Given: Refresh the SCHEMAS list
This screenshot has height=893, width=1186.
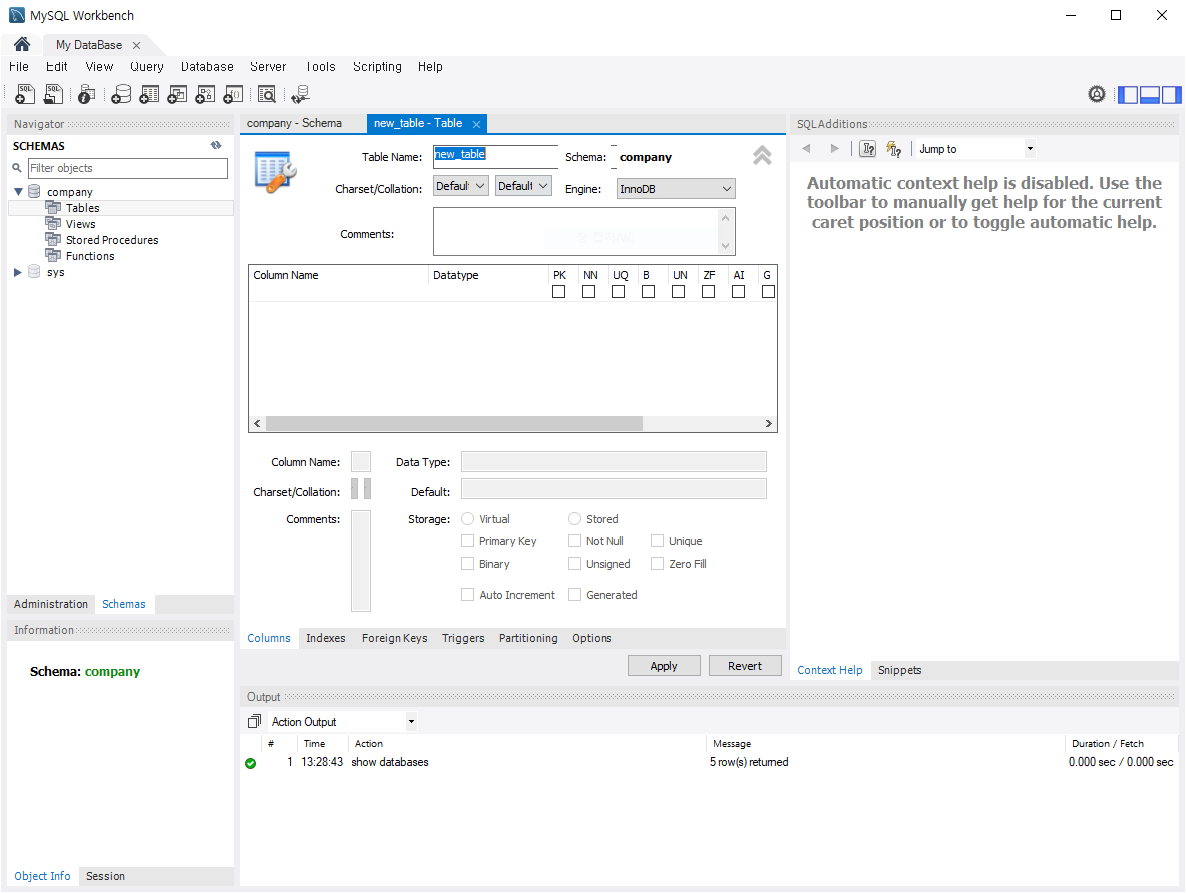Looking at the screenshot, I should (x=216, y=145).
